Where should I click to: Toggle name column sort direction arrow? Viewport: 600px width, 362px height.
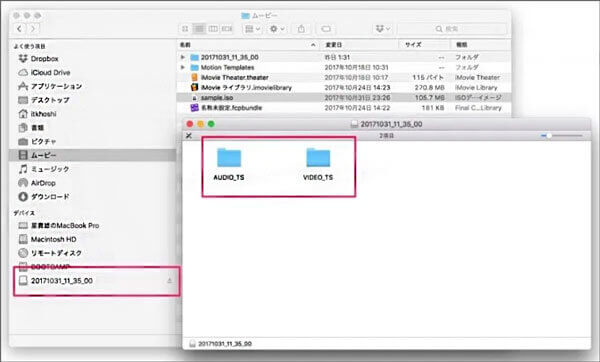(x=313, y=45)
